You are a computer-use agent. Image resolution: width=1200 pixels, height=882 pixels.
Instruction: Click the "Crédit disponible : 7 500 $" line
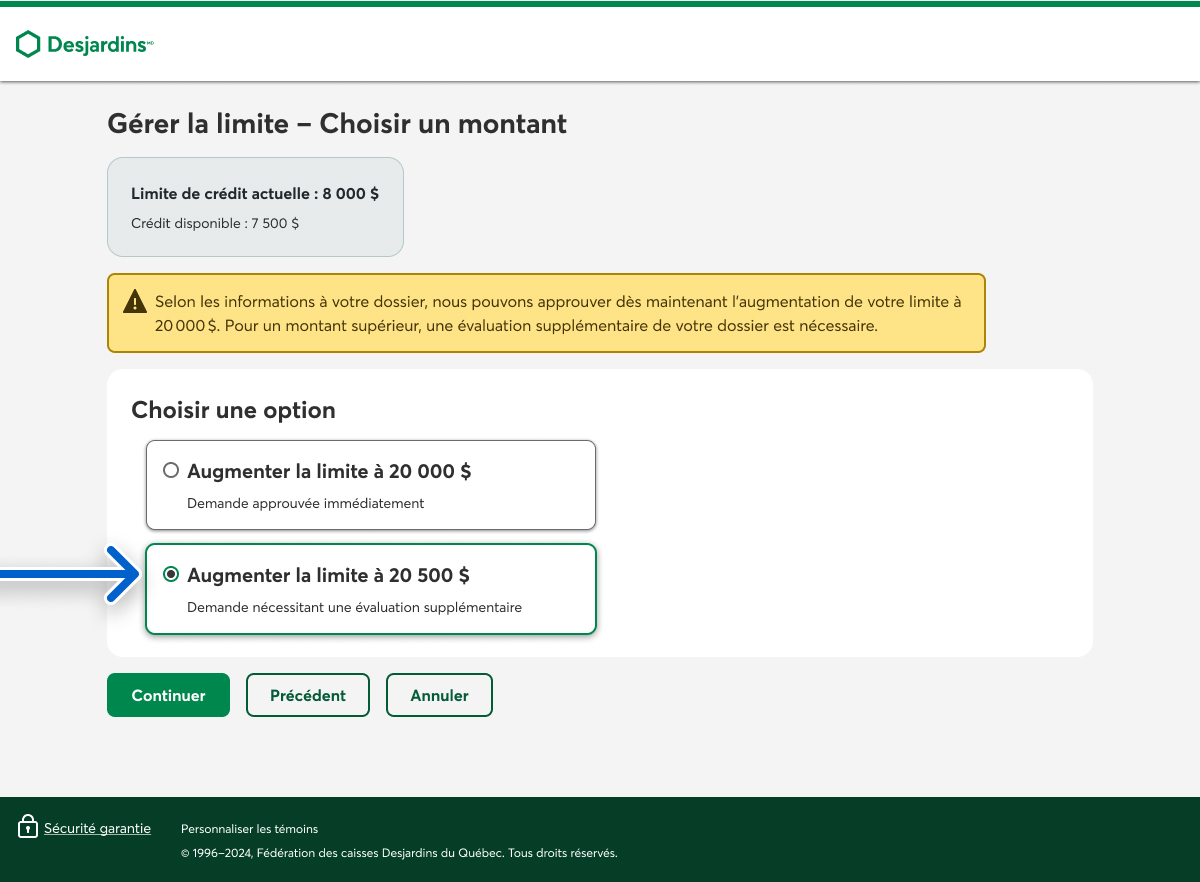click(x=215, y=224)
